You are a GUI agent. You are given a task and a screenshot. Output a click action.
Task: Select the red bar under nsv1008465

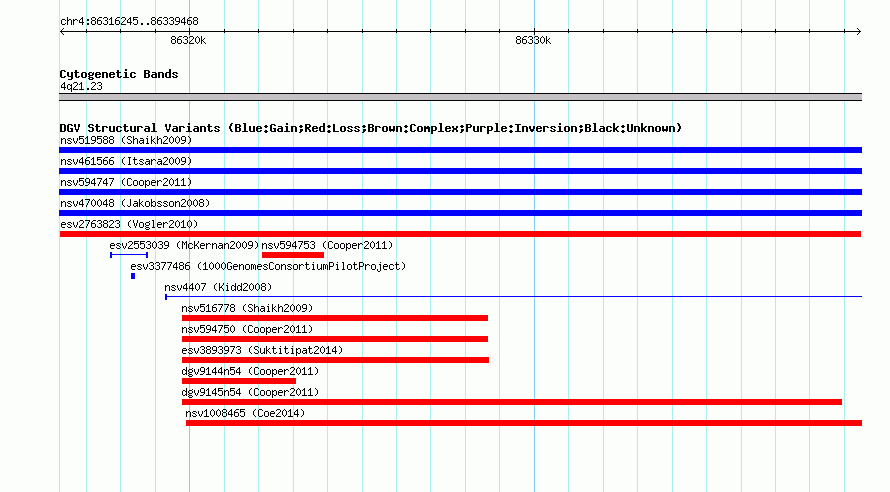tap(524, 423)
